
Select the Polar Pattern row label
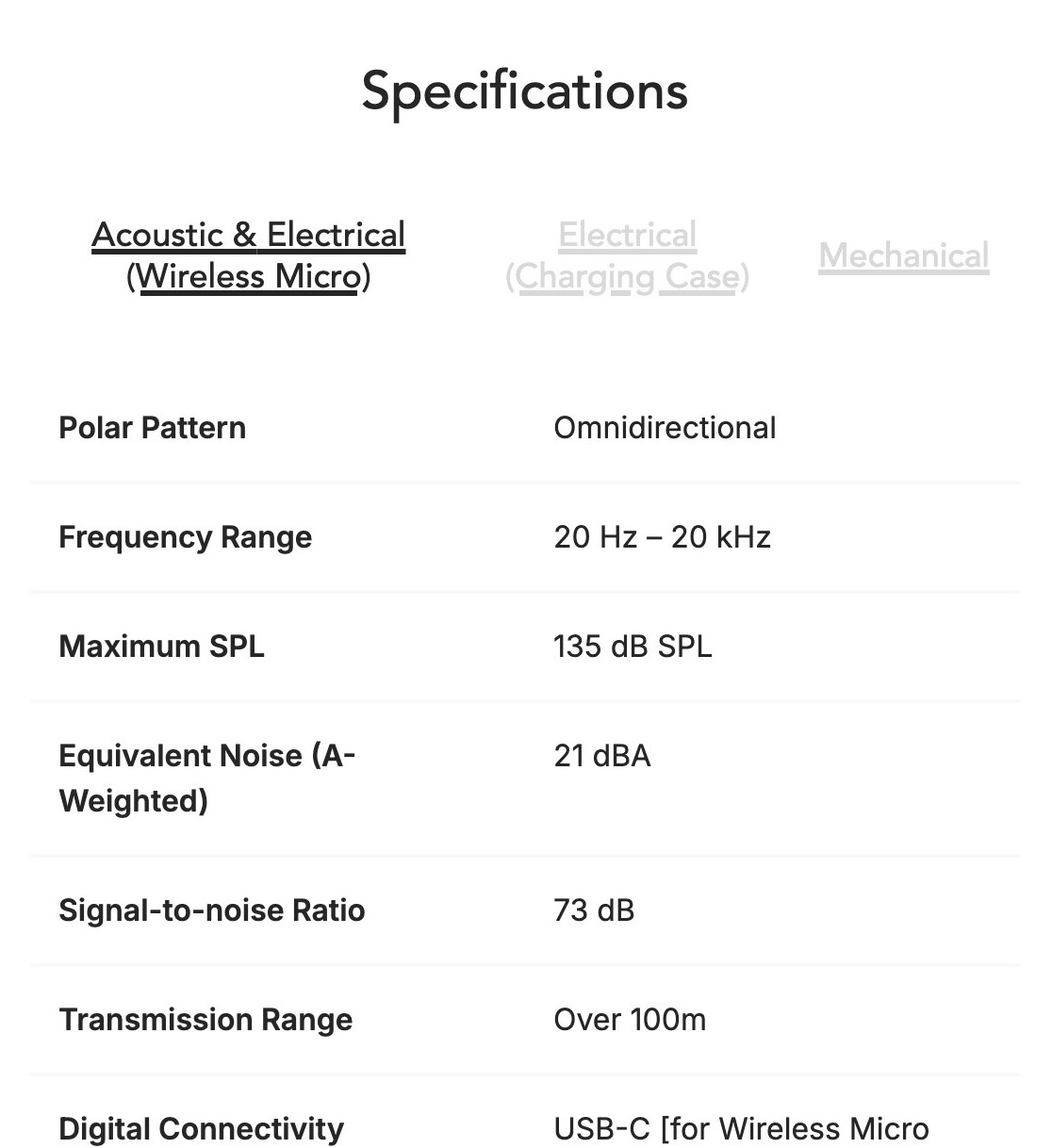pos(152,428)
